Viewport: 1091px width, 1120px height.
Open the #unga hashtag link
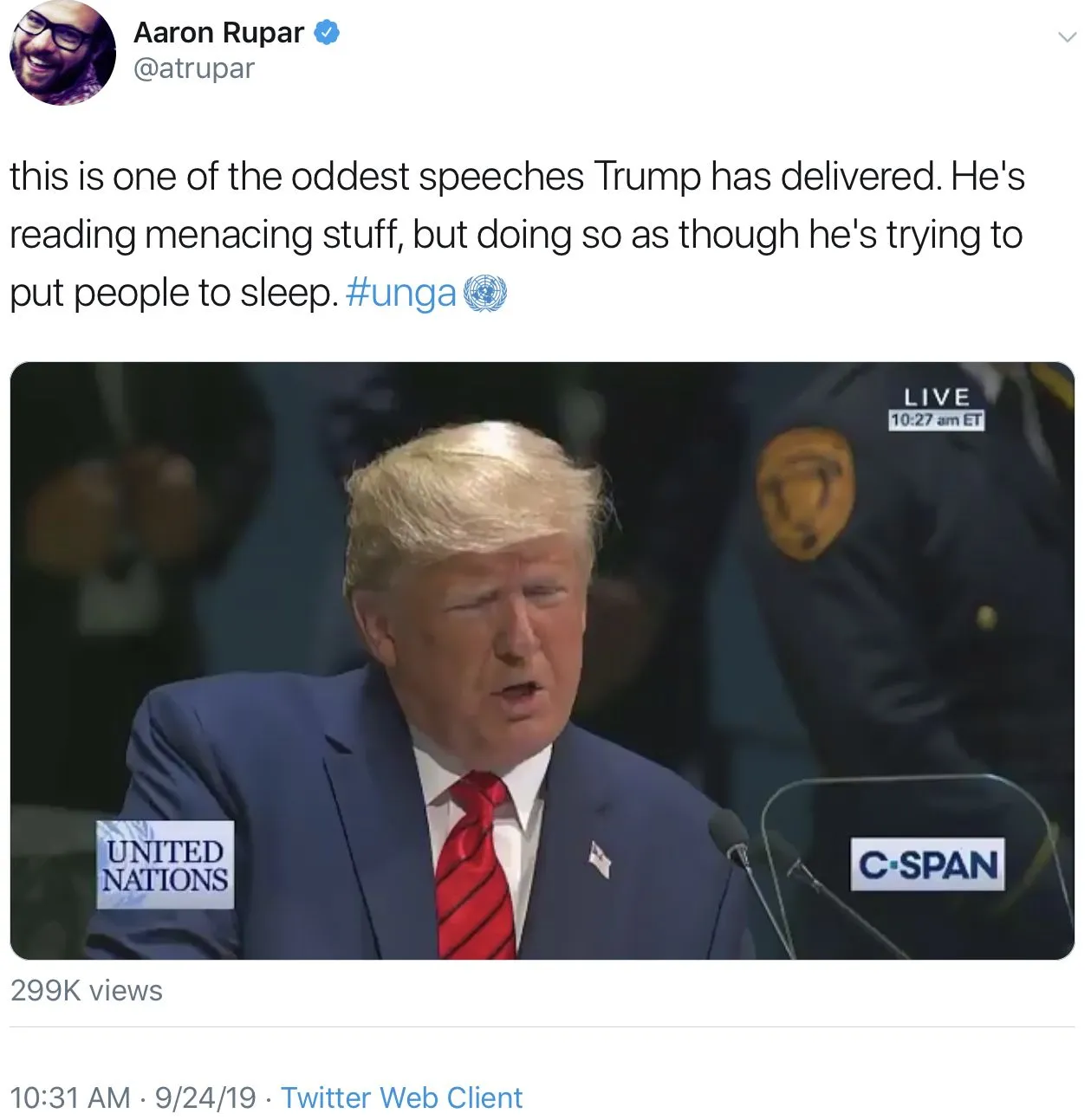pyautogui.click(x=400, y=294)
